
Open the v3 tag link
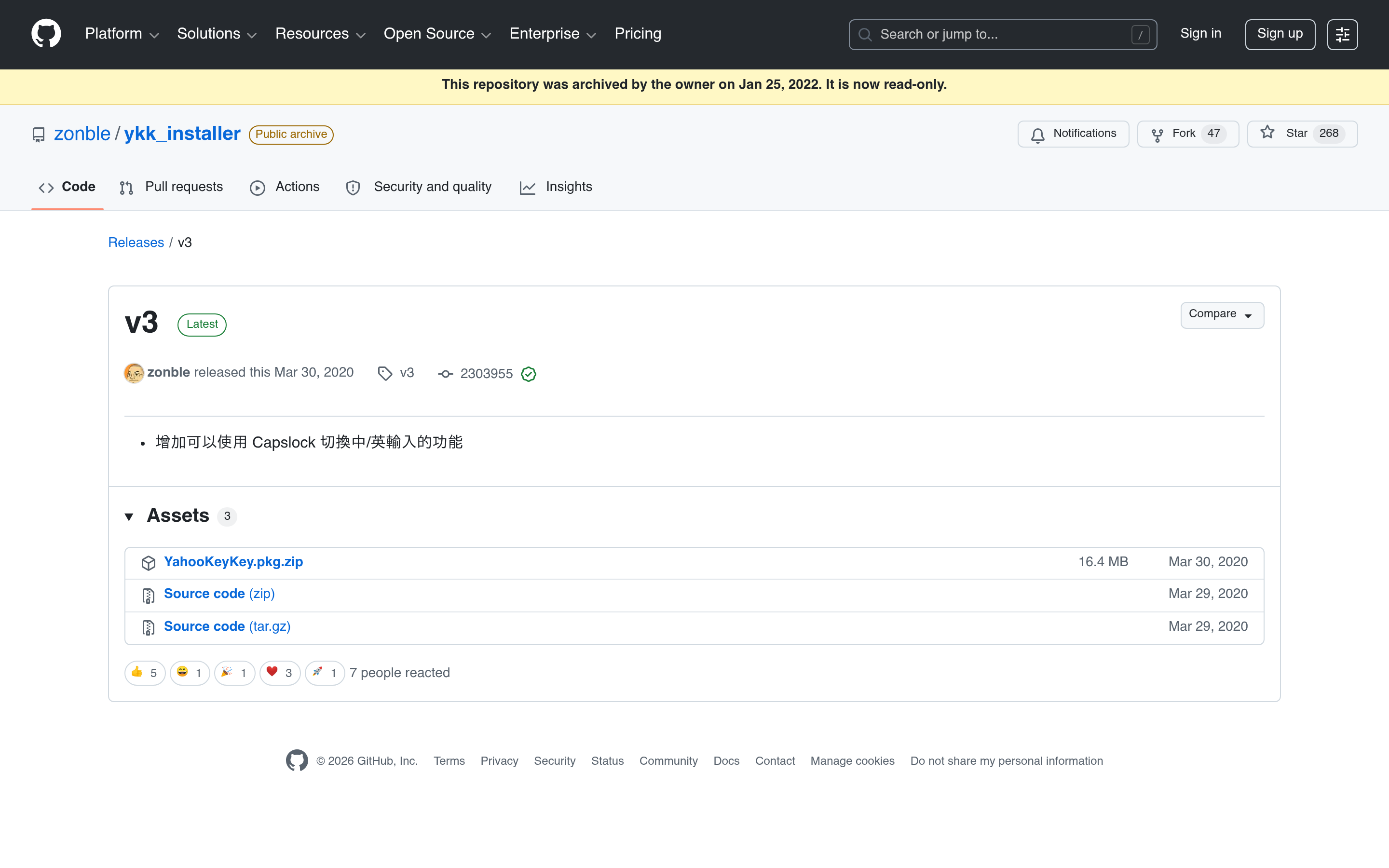click(407, 373)
